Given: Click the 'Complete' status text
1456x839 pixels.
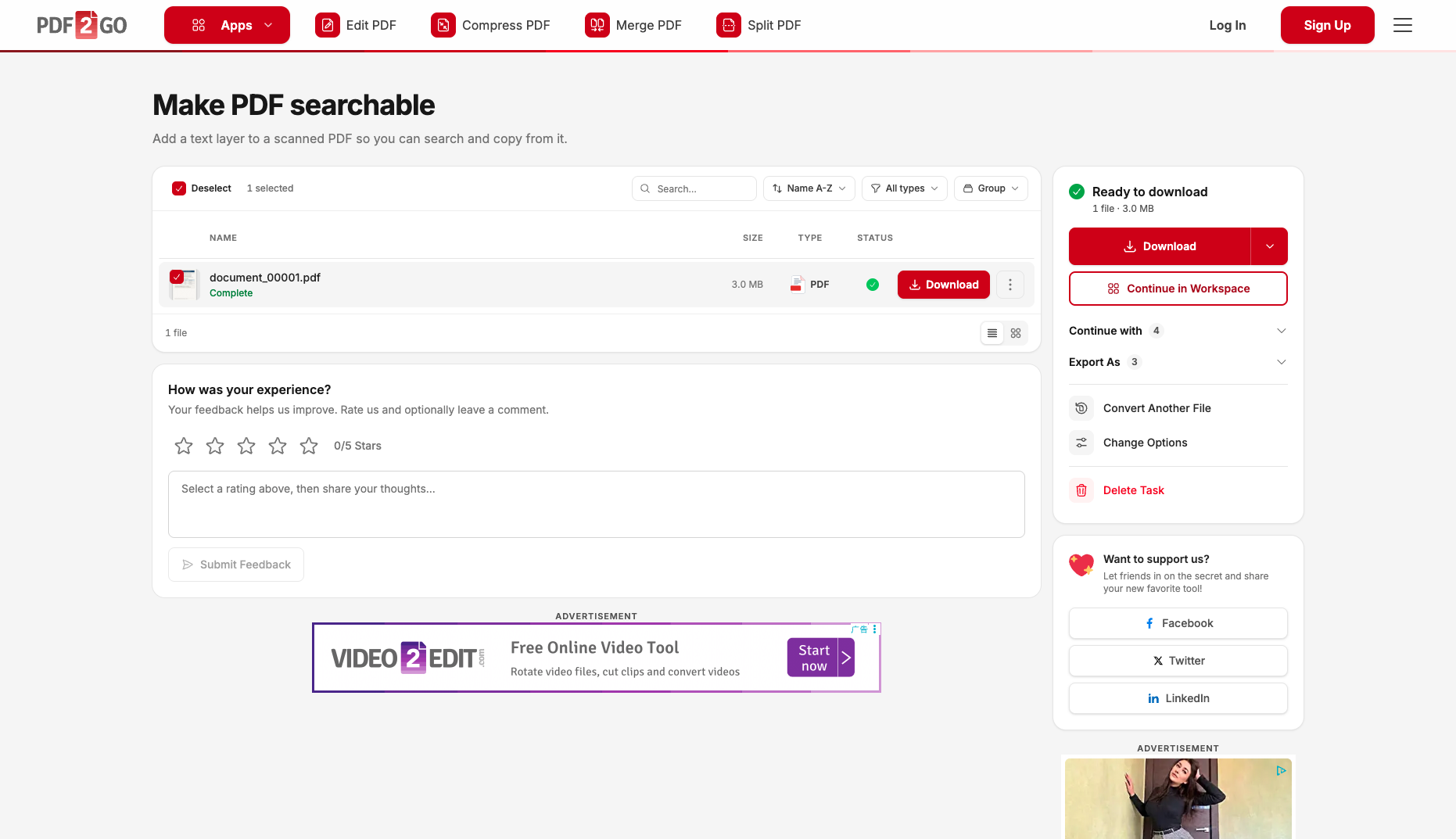Looking at the screenshot, I should click(x=231, y=293).
